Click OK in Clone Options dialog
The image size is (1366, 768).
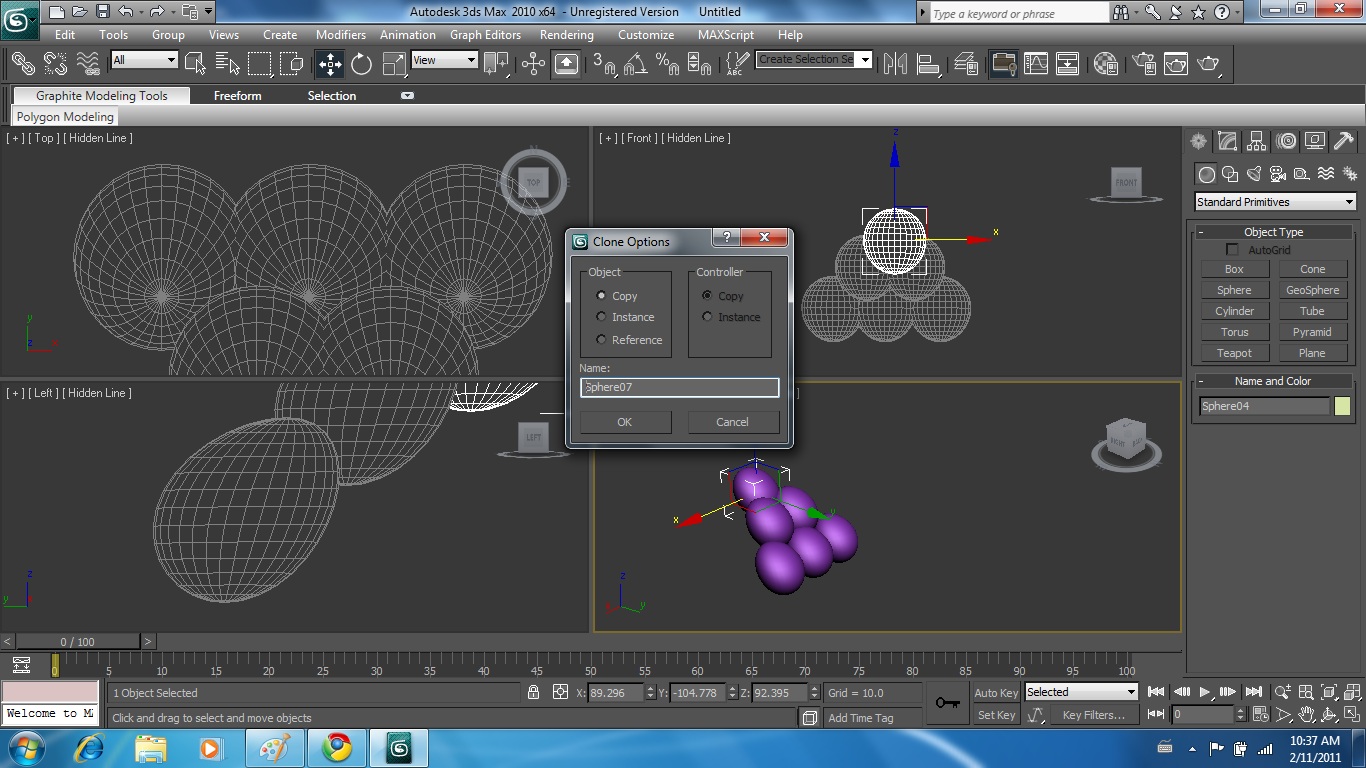coord(624,422)
